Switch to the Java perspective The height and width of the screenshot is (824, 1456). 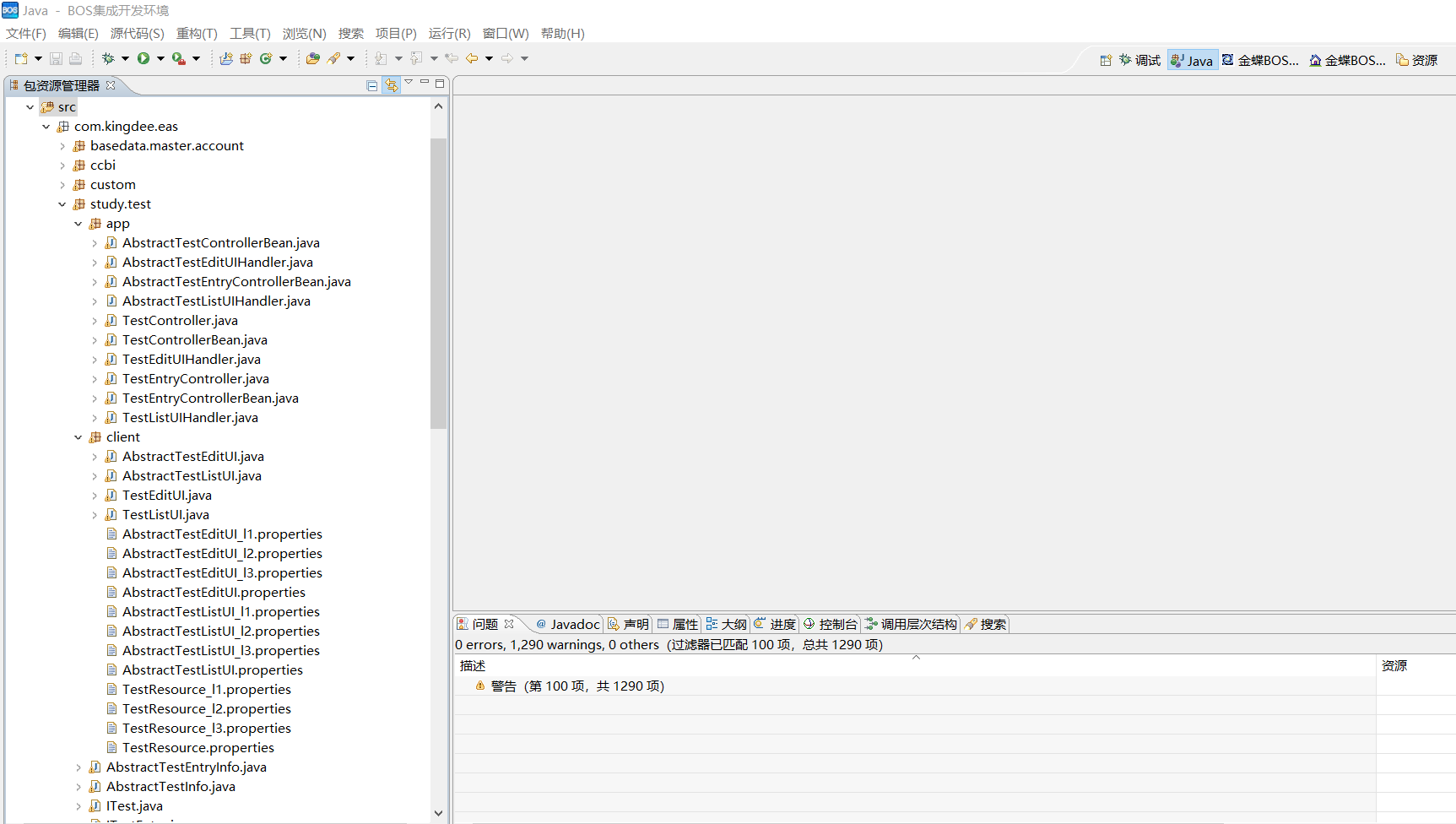coord(1193,60)
